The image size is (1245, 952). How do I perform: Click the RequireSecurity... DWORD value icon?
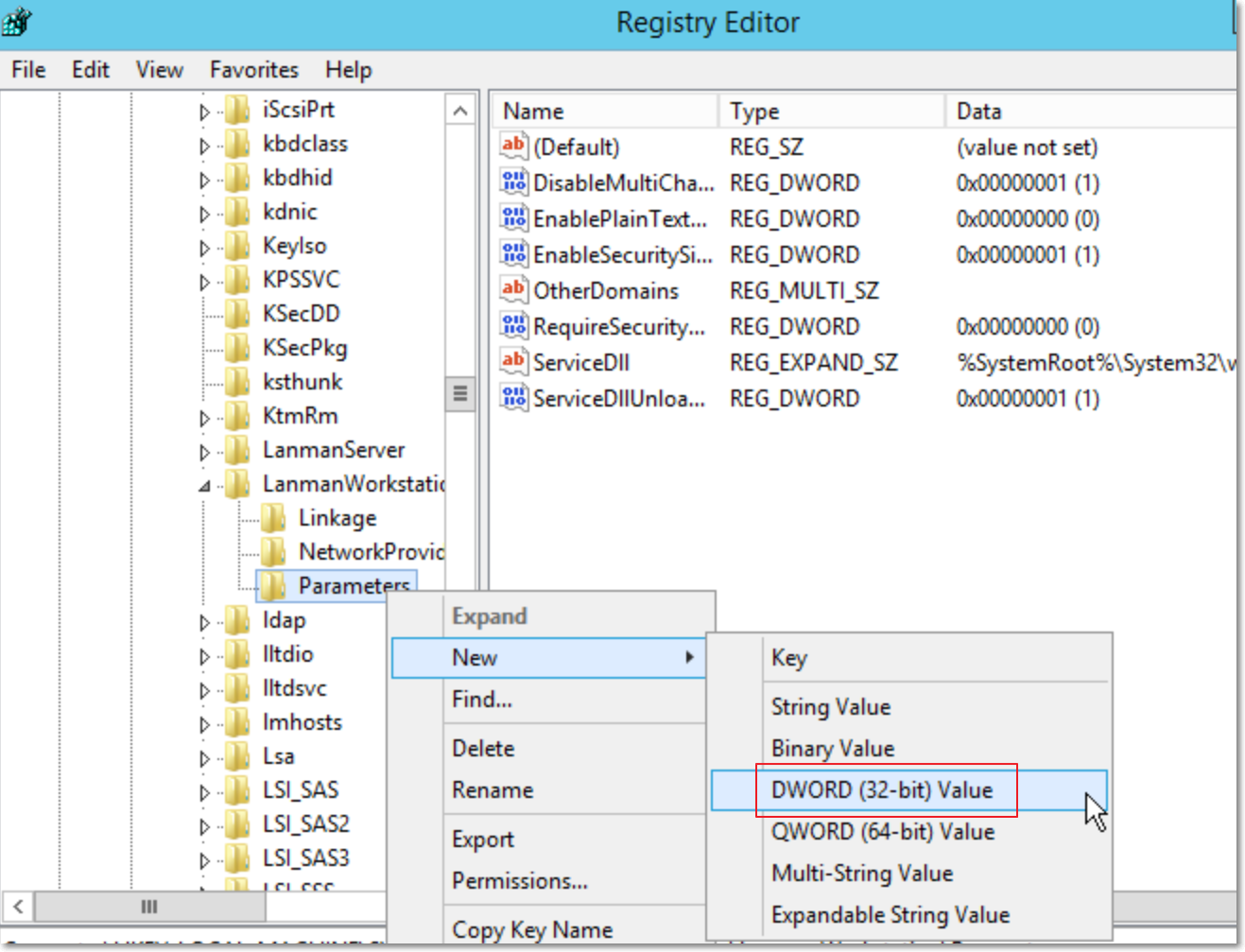click(513, 326)
